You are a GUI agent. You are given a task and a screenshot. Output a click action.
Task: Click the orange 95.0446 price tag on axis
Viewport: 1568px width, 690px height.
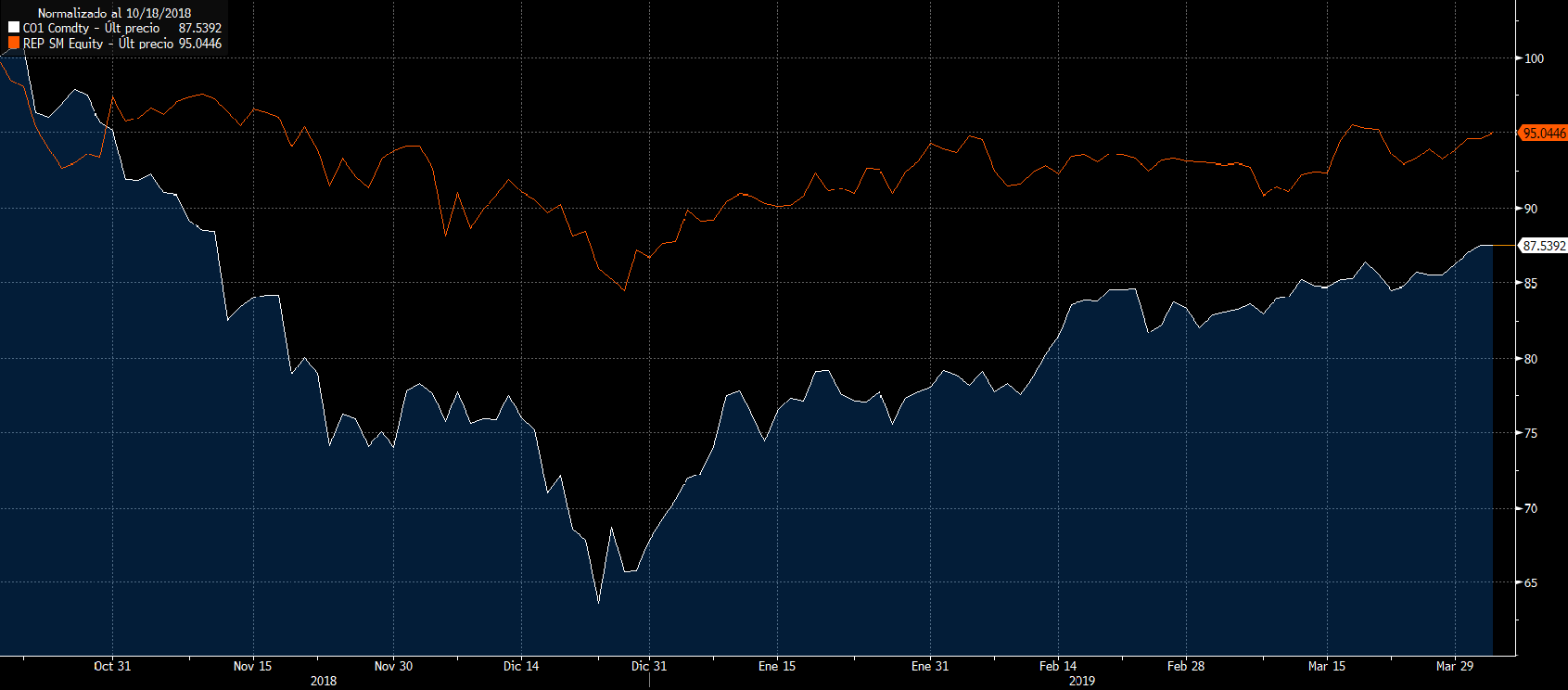click(1544, 134)
